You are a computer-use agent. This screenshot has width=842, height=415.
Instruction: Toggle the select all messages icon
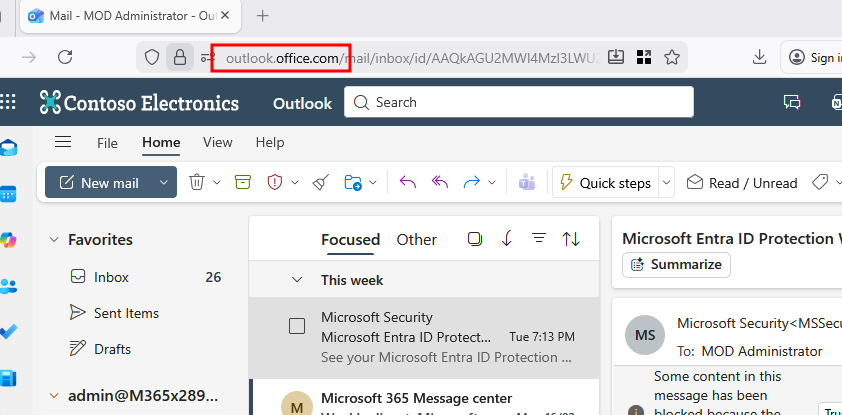click(x=475, y=239)
